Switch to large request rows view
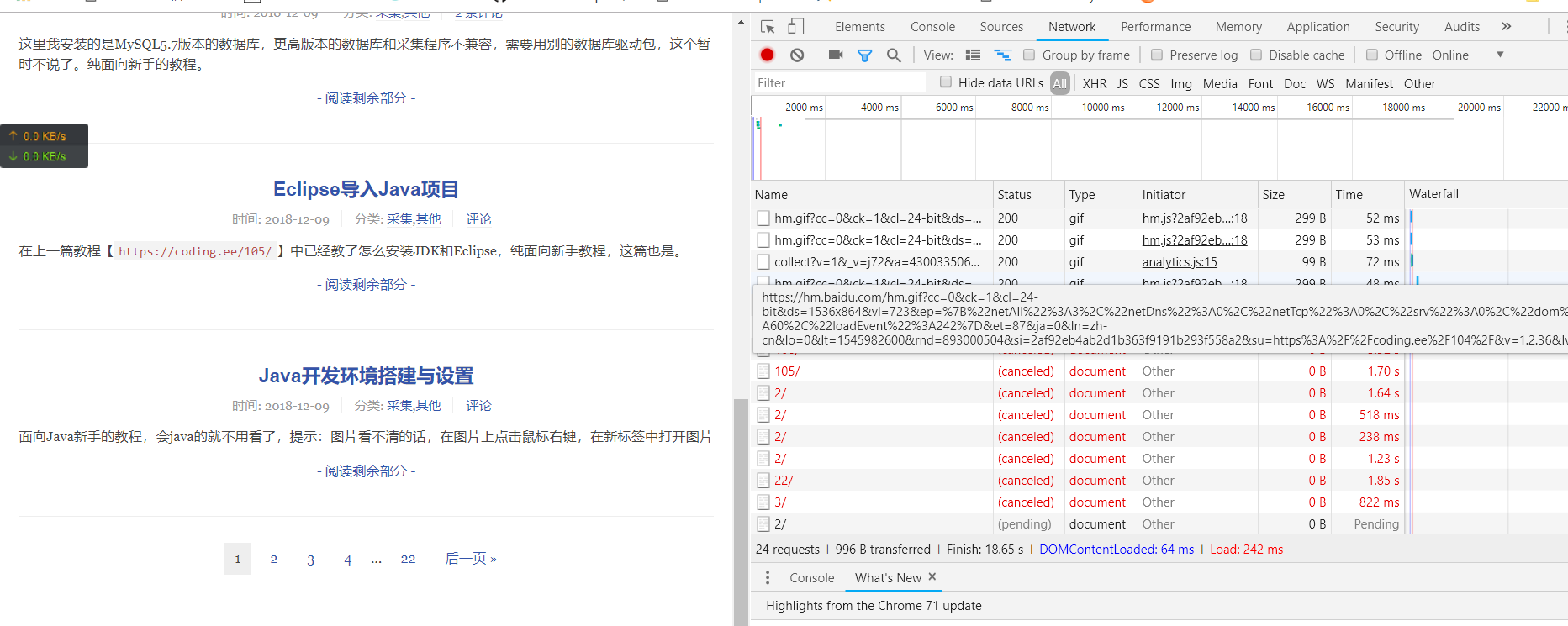 (973, 55)
